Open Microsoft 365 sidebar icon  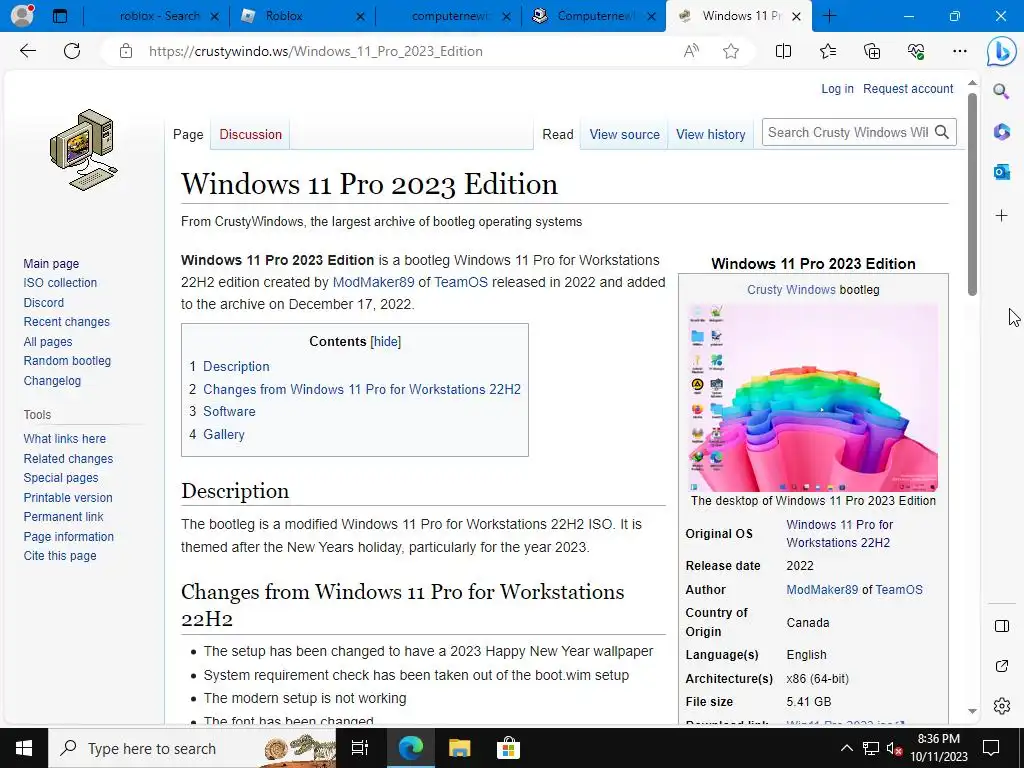(1001, 132)
